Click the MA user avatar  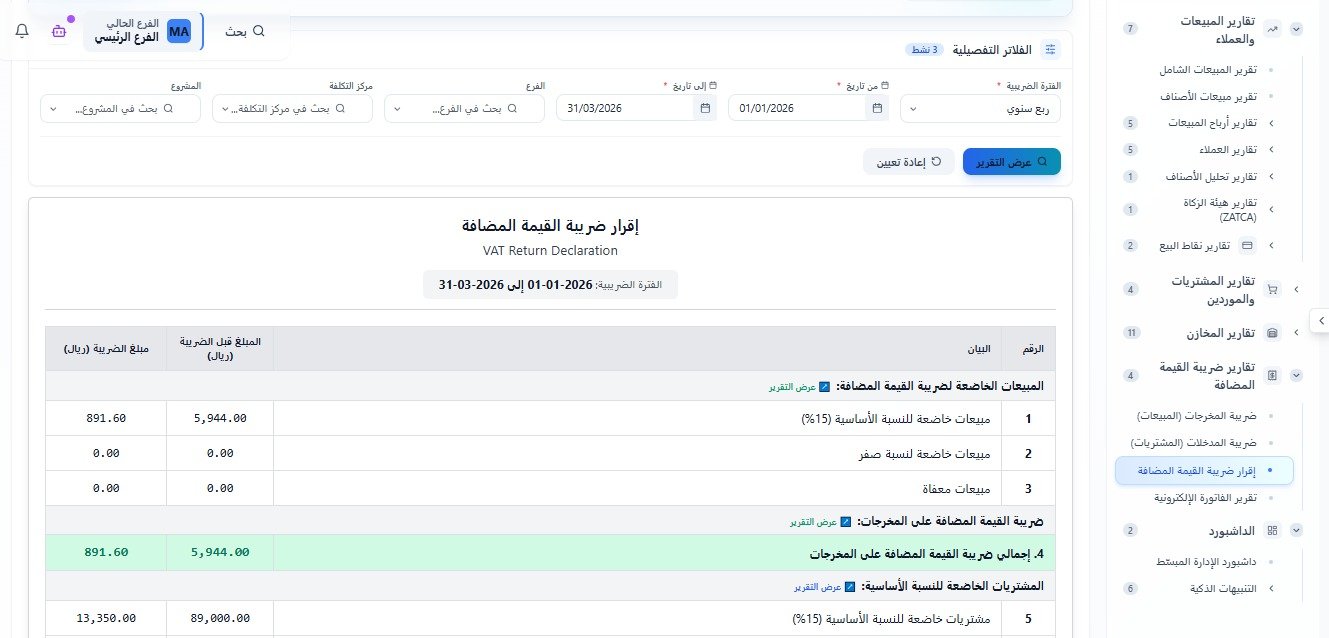[179, 31]
